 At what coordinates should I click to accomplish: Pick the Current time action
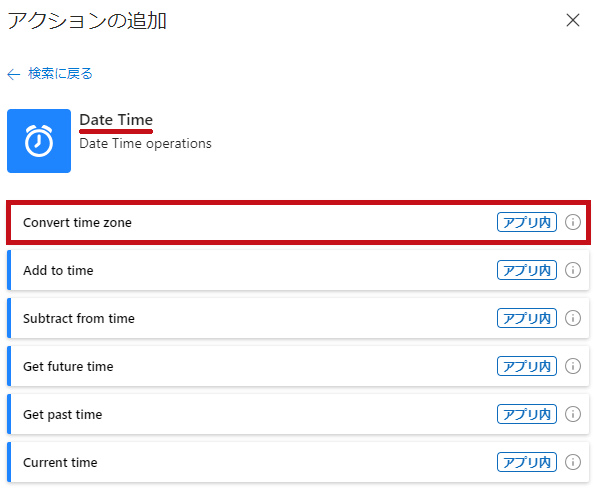298,462
